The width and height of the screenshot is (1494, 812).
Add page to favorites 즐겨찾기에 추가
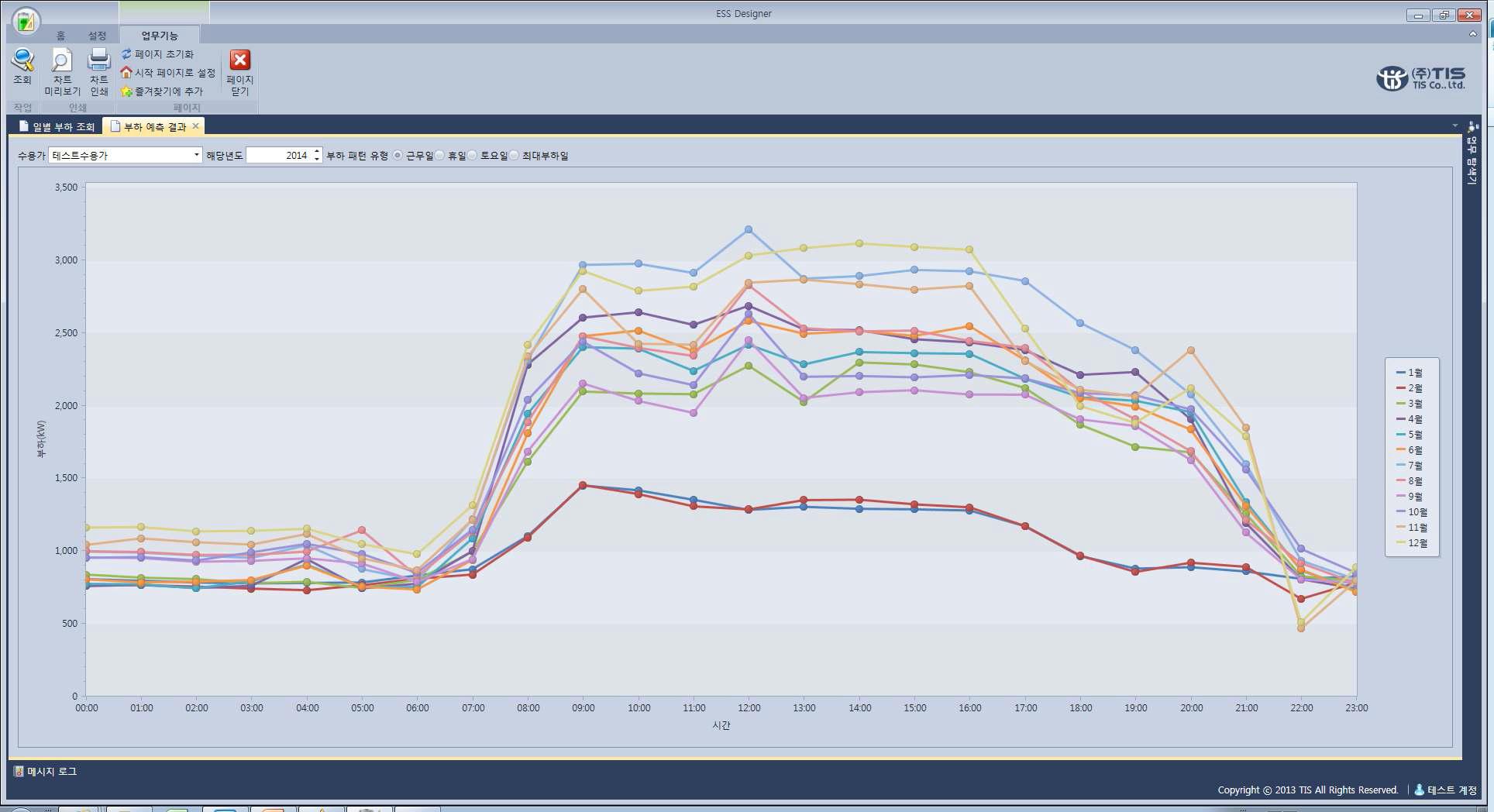point(162,91)
